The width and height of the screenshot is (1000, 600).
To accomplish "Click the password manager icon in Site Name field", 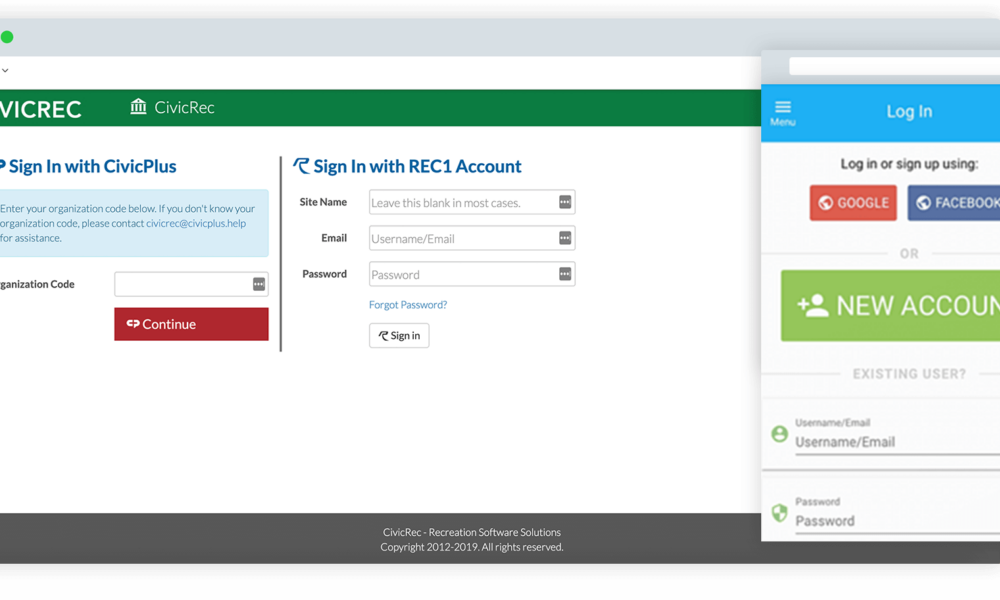I will [x=565, y=202].
